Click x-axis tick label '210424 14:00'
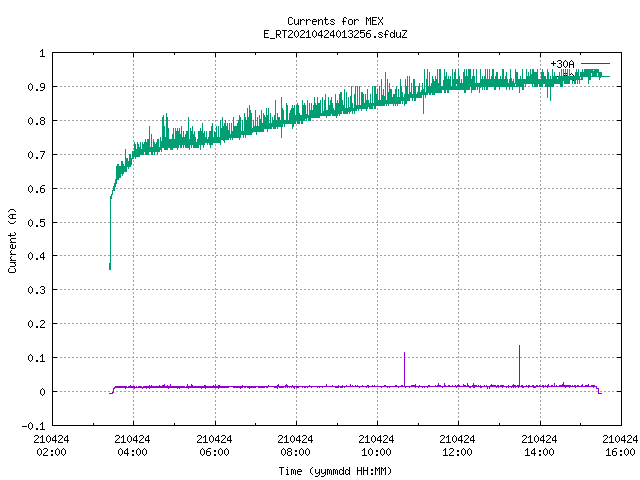Image resolution: width=640 pixels, height=480 pixels. point(539,446)
